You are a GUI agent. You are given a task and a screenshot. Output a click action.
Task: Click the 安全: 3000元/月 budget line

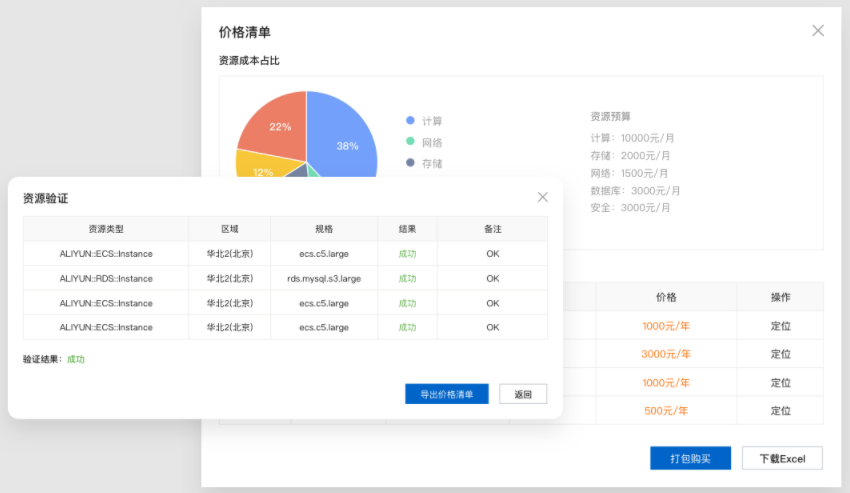(630, 207)
